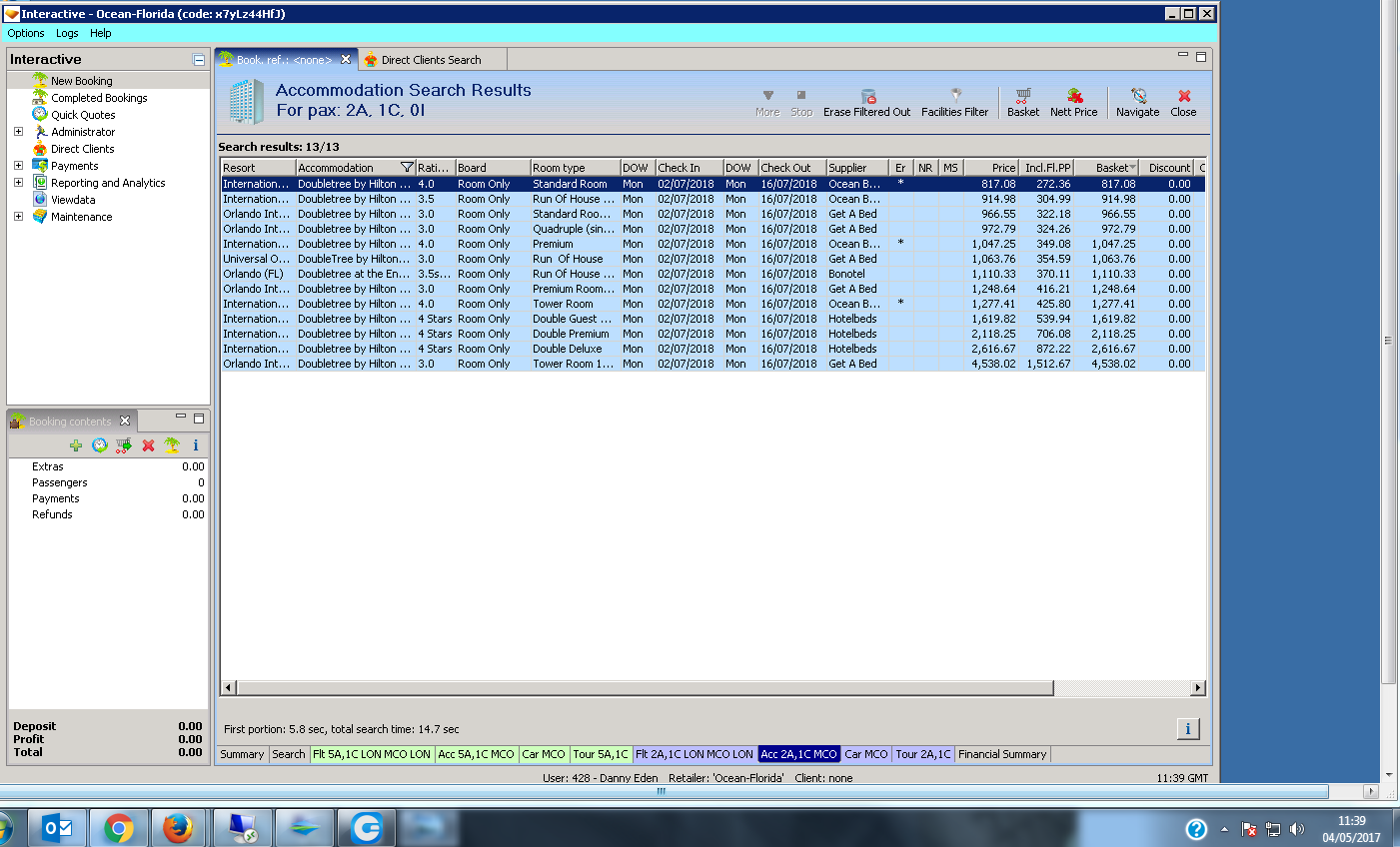Click the green plus icon in Booking contents

(76, 445)
